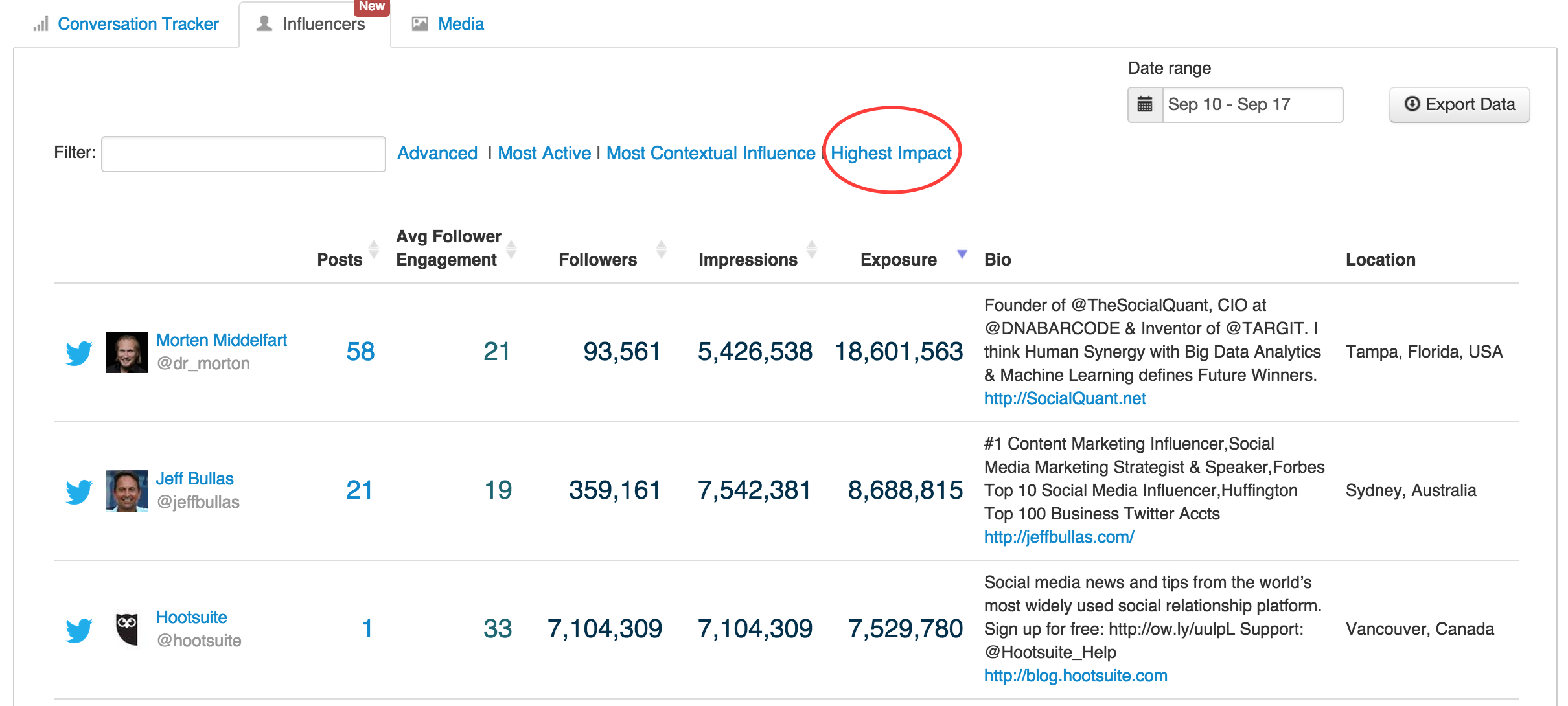The height and width of the screenshot is (706, 1568).
Task: Click Twitter bird icon for Morten Middelfart
Action: pyautogui.click(x=79, y=353)
